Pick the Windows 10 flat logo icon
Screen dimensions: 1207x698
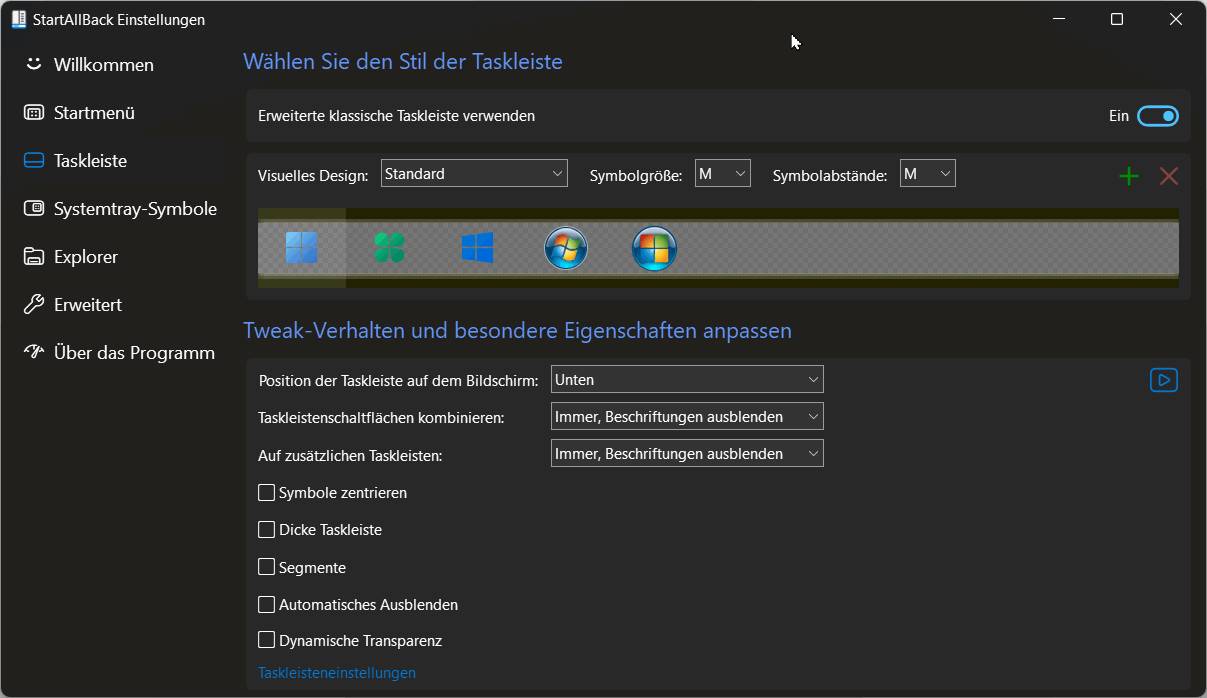coord(477,247)
